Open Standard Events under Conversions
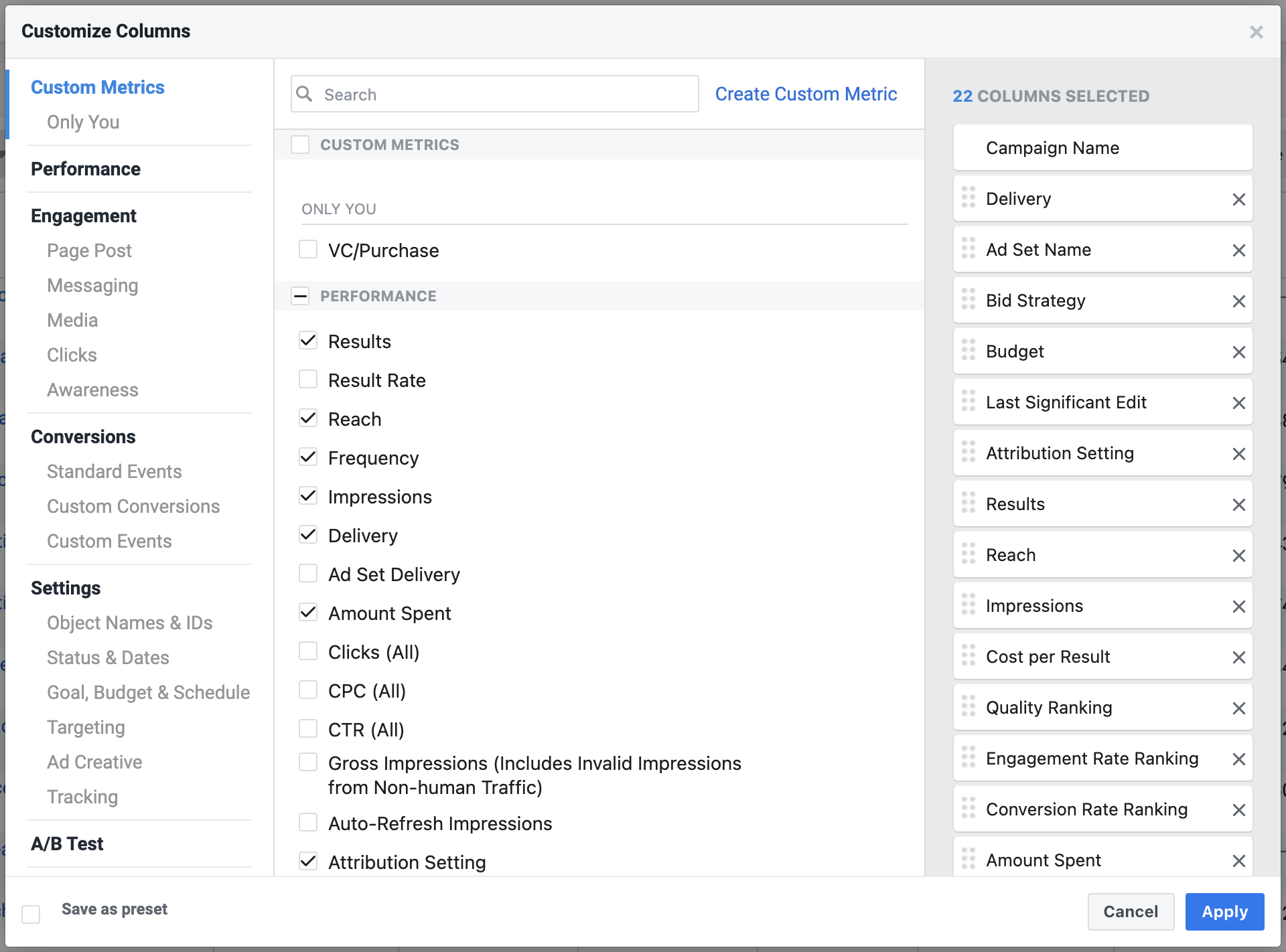The image size is (1286, 952). pyautogui.click(x=115, y=471)
